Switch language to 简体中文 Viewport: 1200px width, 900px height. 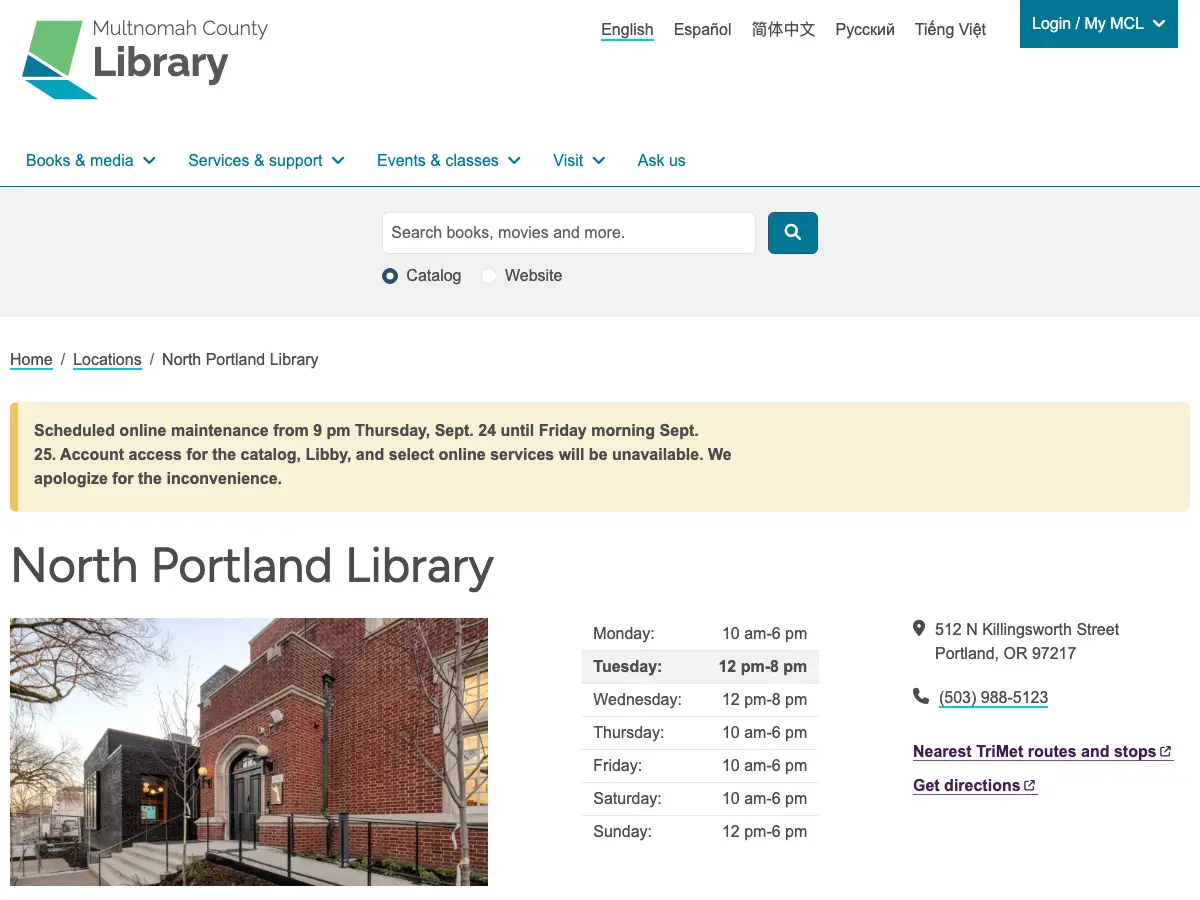tap(784, 29)
